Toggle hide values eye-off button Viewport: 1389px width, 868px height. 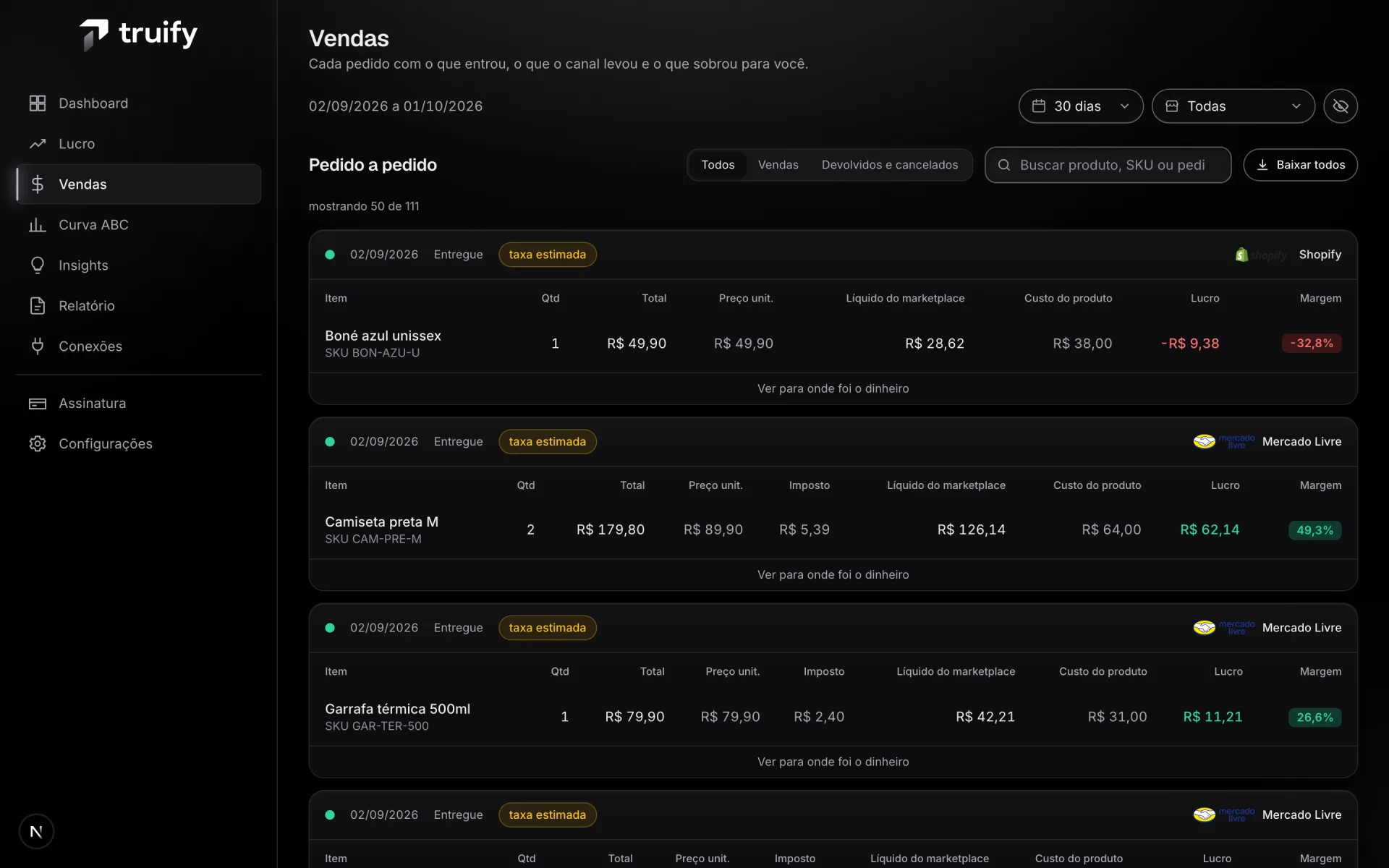(x=1341, y=106)
